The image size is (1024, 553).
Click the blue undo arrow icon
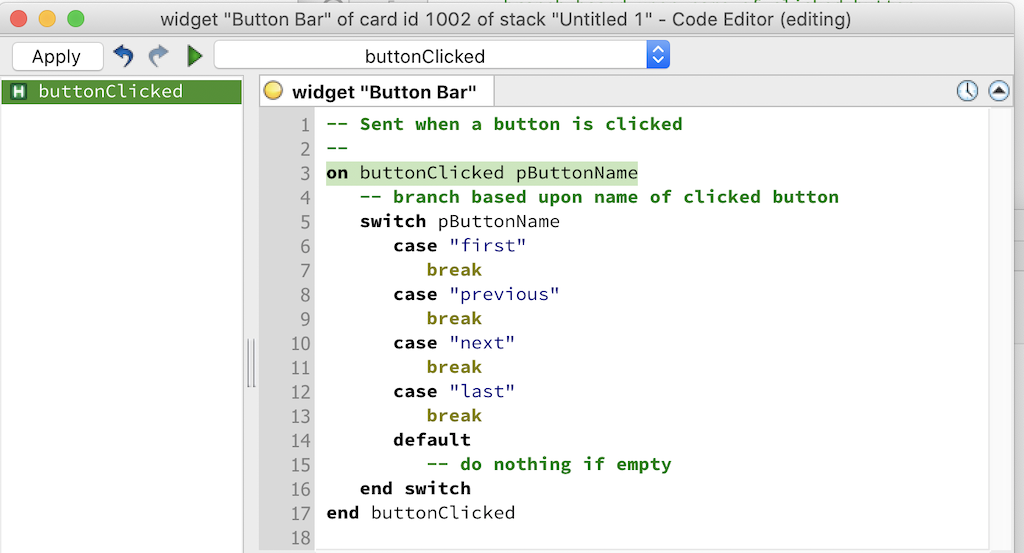[x=123, y=56]
